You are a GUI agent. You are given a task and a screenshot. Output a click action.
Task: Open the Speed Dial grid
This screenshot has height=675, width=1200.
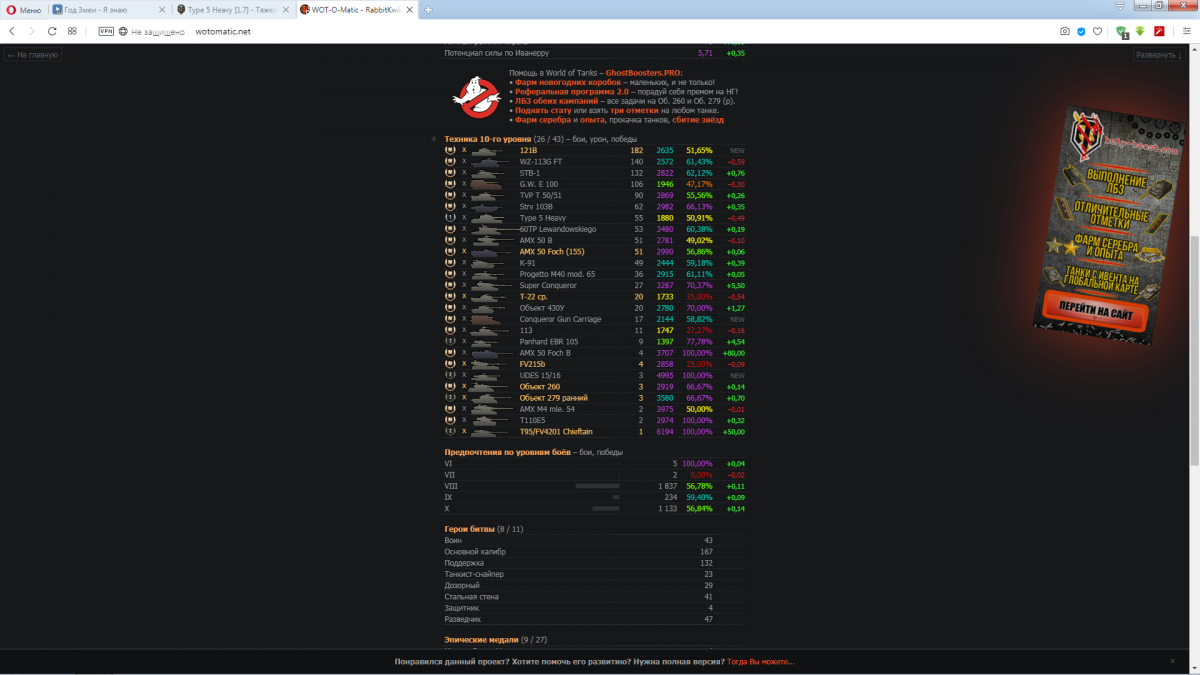click(72, 31)
